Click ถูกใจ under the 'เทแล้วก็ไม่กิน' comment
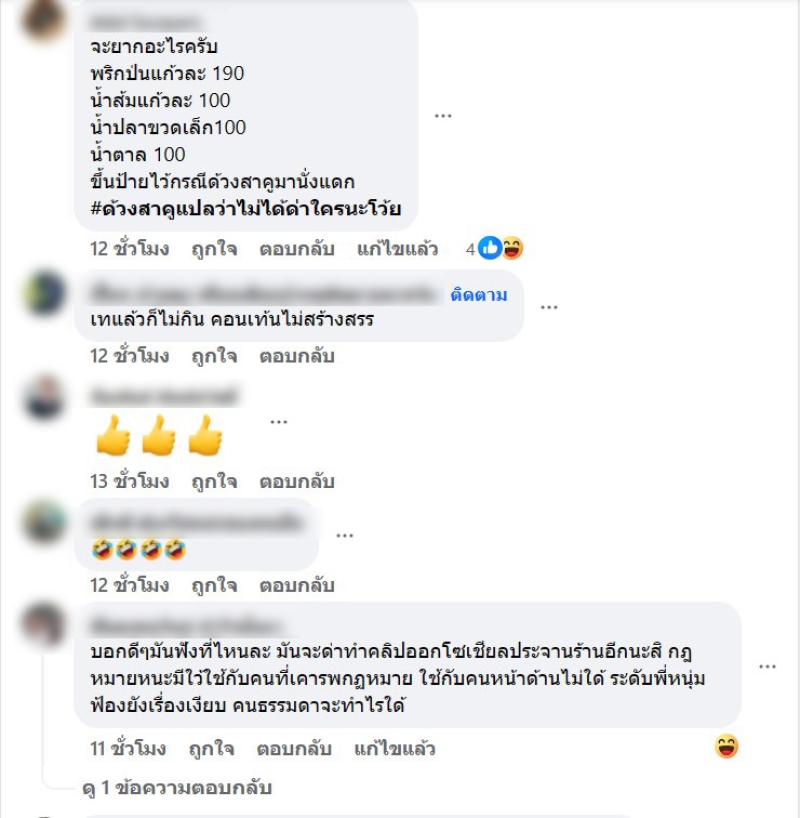This screenshot has width=800, height=818. click(214, 356)
